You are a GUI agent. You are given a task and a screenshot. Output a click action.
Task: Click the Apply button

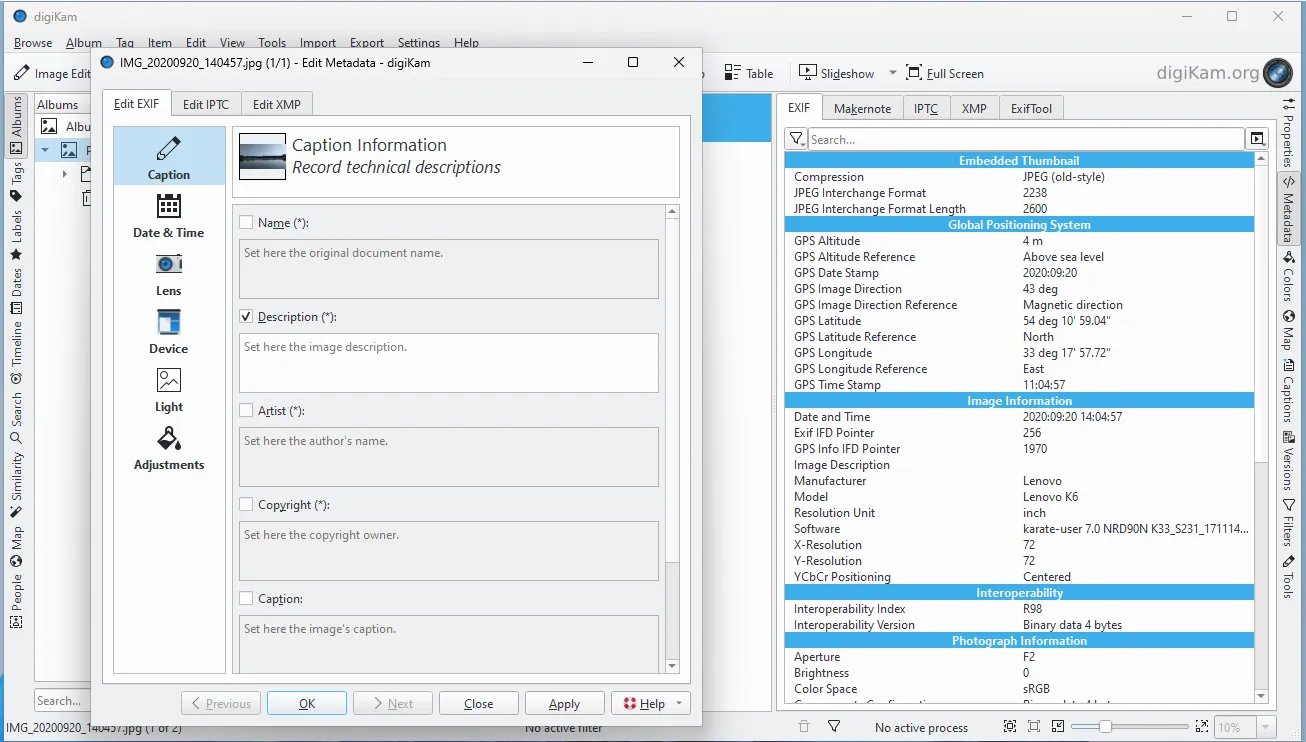[x=564, y=703]
